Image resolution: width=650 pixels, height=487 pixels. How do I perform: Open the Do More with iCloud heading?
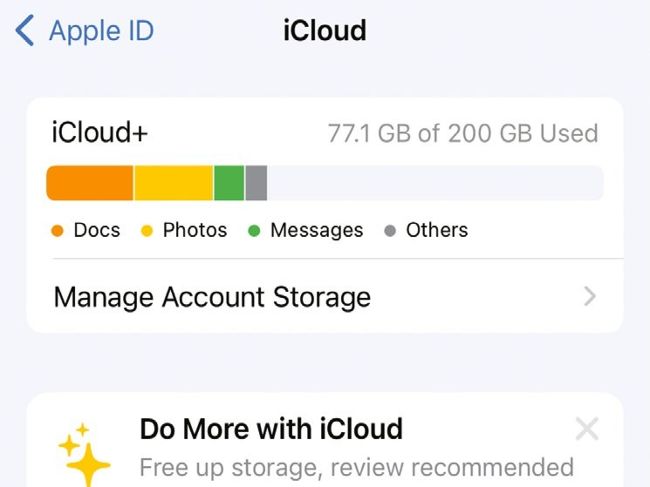tap(271, 430)
